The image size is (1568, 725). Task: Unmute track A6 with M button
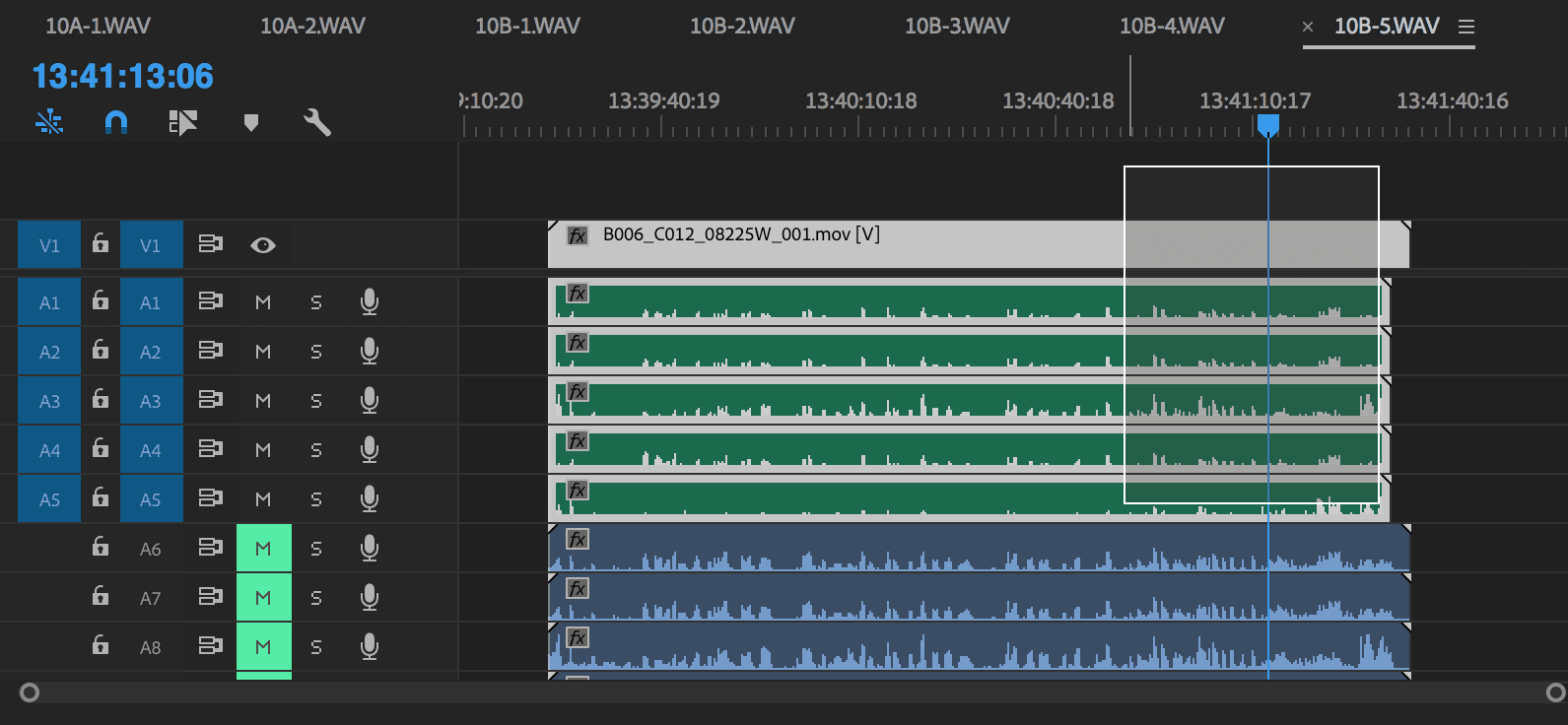click(x=263, y=549)
